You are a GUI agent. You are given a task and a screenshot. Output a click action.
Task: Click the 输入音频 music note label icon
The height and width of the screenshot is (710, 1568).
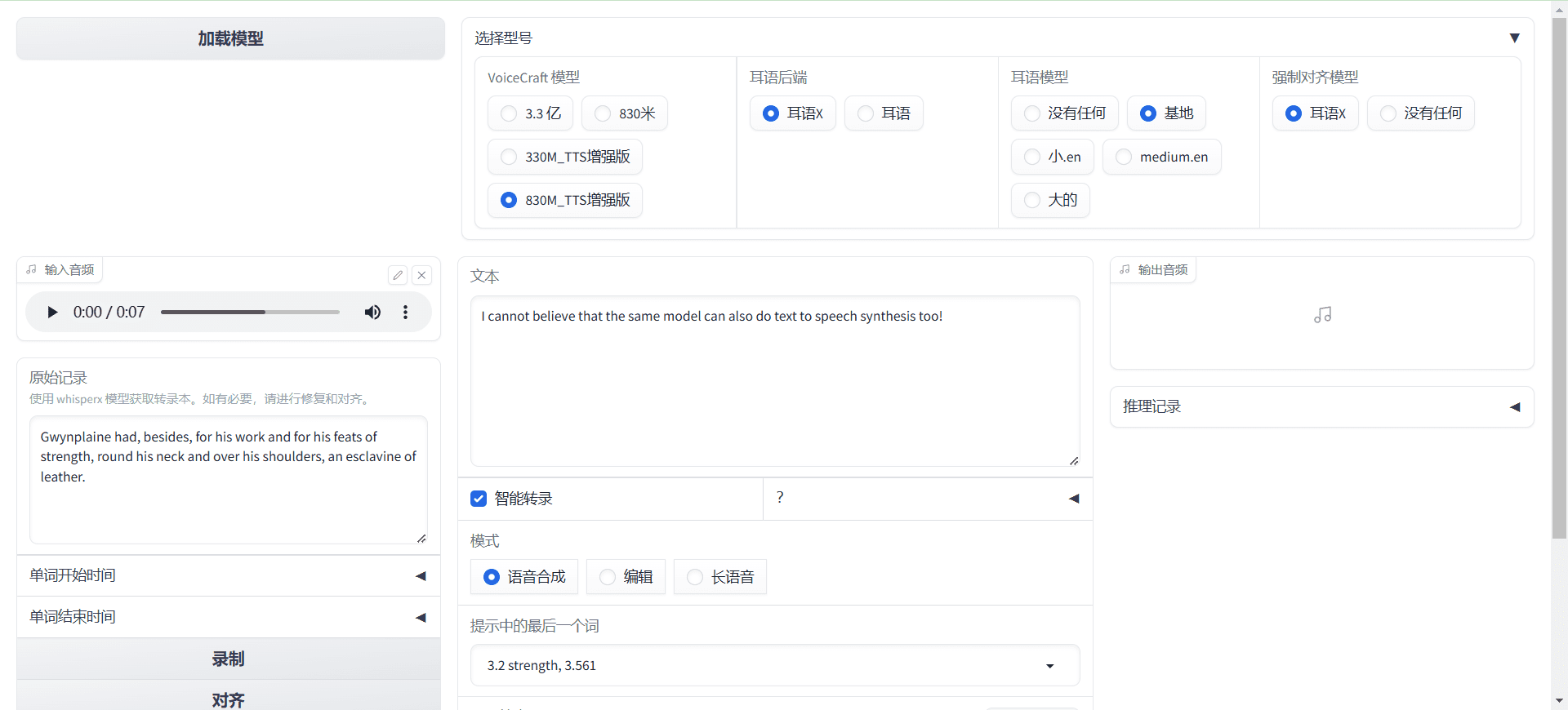click(x=32, y=269)
